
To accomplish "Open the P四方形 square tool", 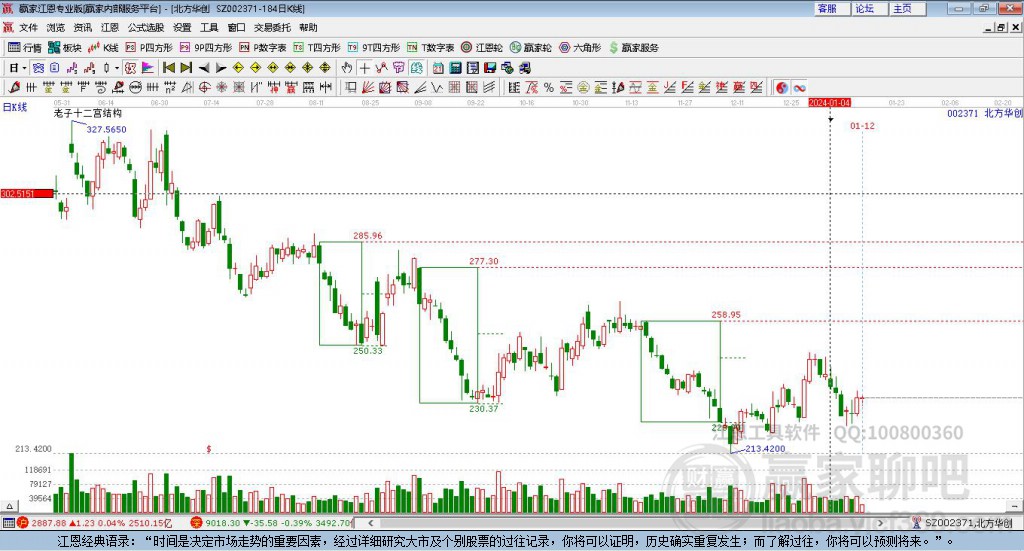I will click(149, 48).
